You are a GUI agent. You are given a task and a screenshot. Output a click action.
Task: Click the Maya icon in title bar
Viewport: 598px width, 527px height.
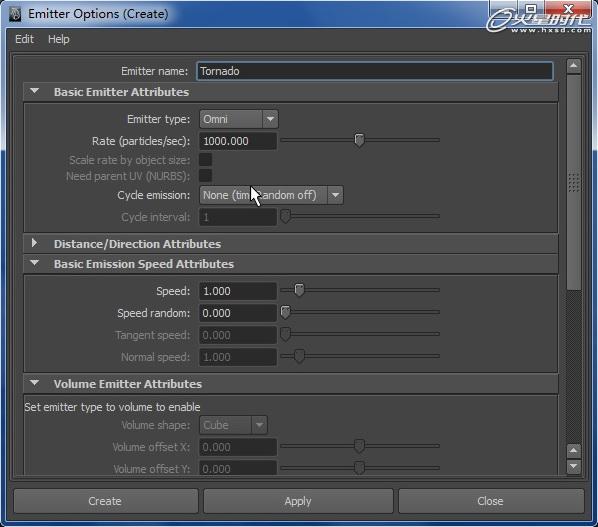click(x=15, y=14)
